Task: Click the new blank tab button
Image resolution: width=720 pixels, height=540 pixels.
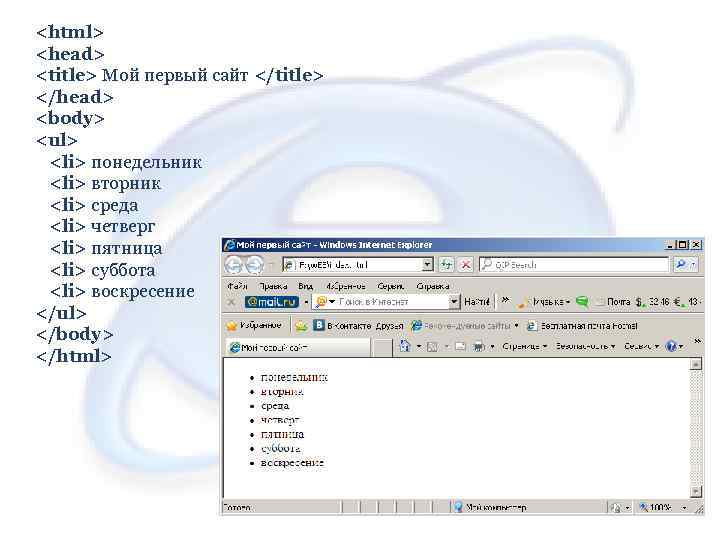Action: (382, 348)
